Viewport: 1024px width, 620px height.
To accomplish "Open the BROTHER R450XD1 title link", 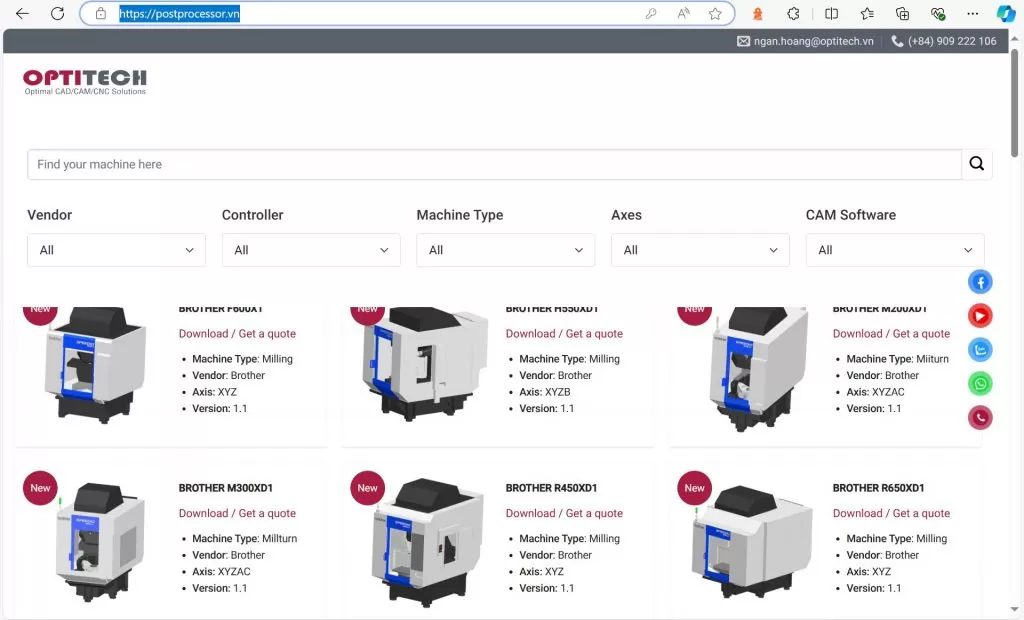I will pos(551,488).
